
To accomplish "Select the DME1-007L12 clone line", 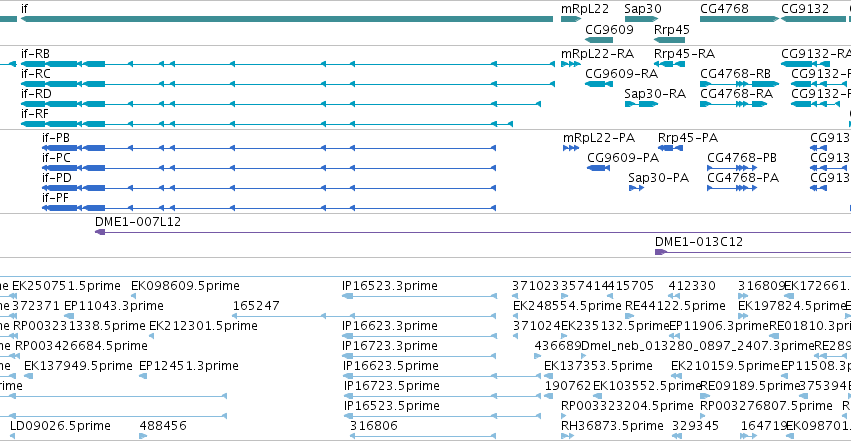I will point(473,232).
